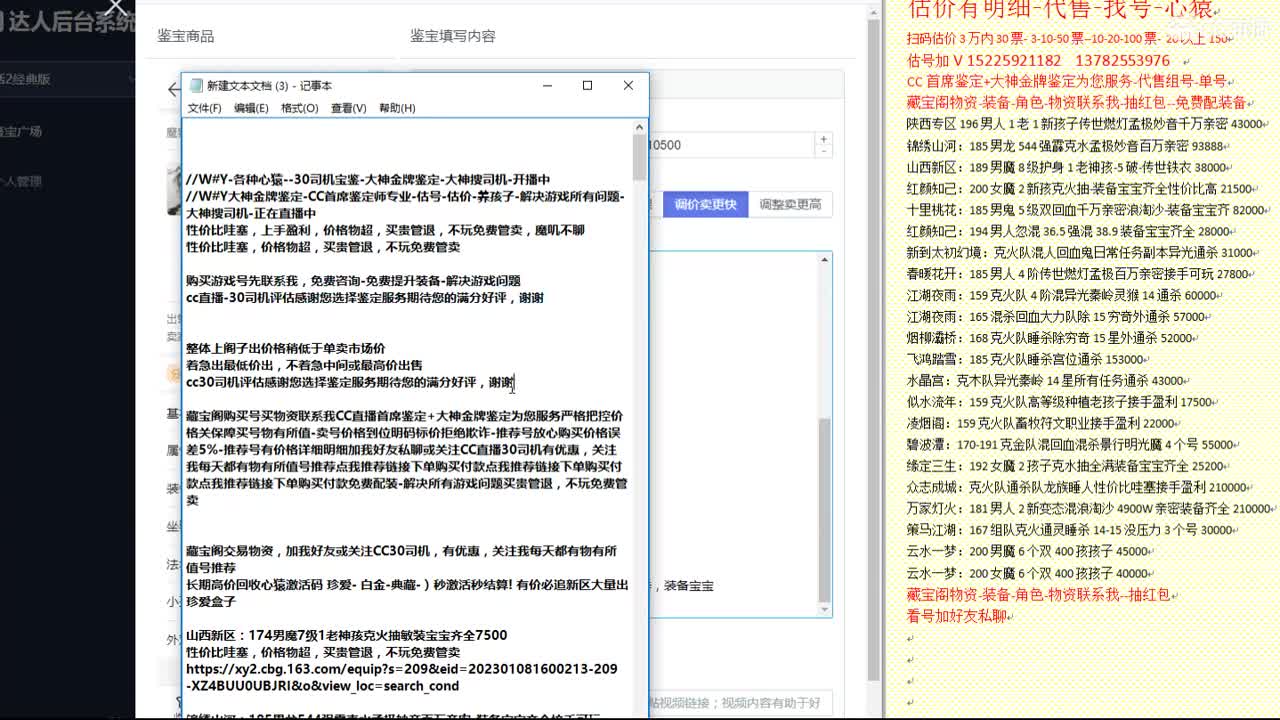
Task: Click the video link input field
Action: point(740,703)
